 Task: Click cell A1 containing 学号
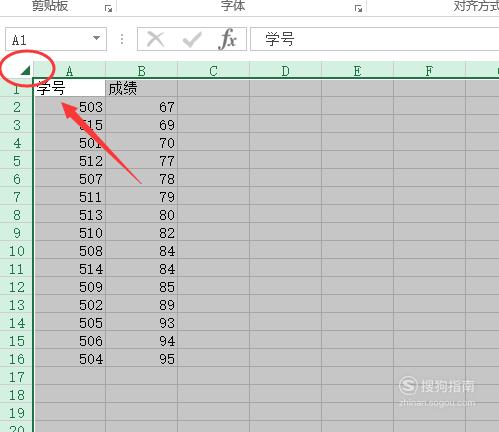coord(69,88)
